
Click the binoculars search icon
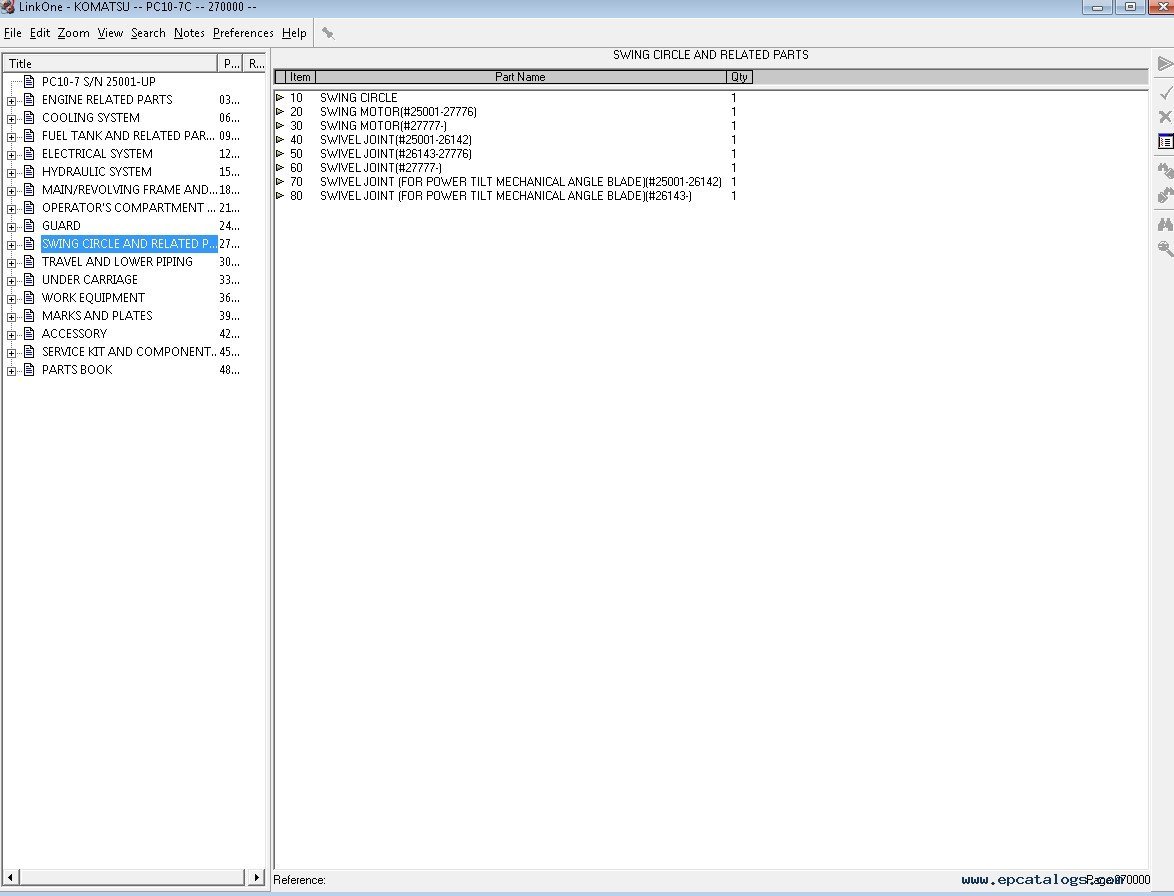coord(1165,224)
